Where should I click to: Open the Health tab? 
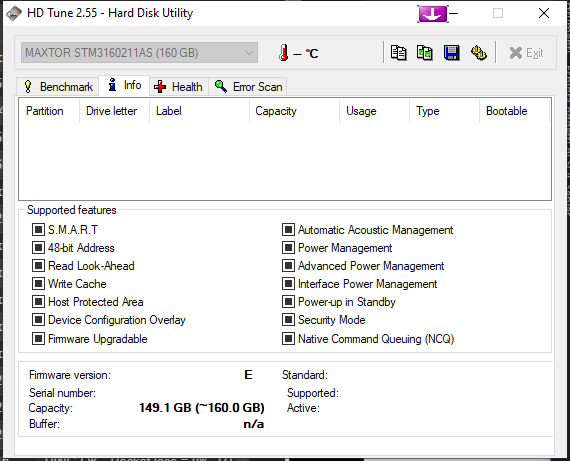(x=179, y=87)
